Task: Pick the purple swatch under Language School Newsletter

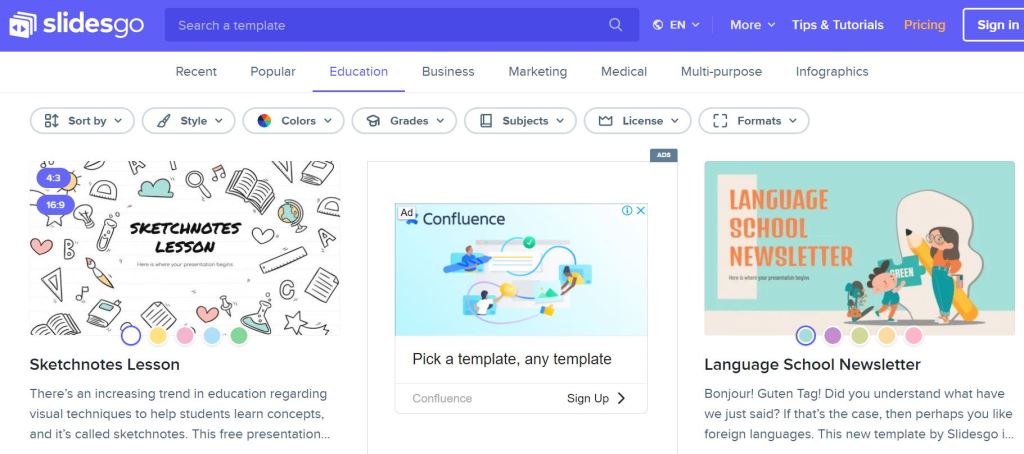Action: (833, 335)
